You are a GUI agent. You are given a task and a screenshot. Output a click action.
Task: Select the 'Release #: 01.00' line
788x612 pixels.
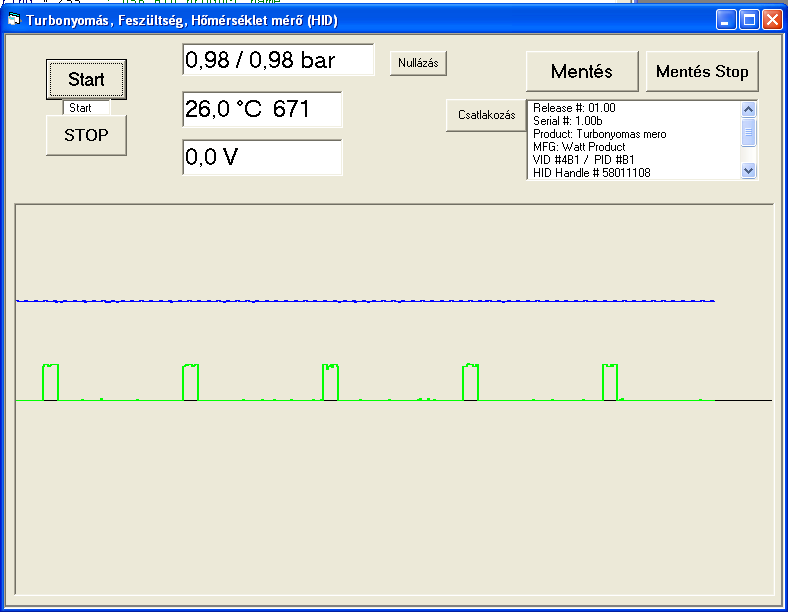tap(574, 108)
